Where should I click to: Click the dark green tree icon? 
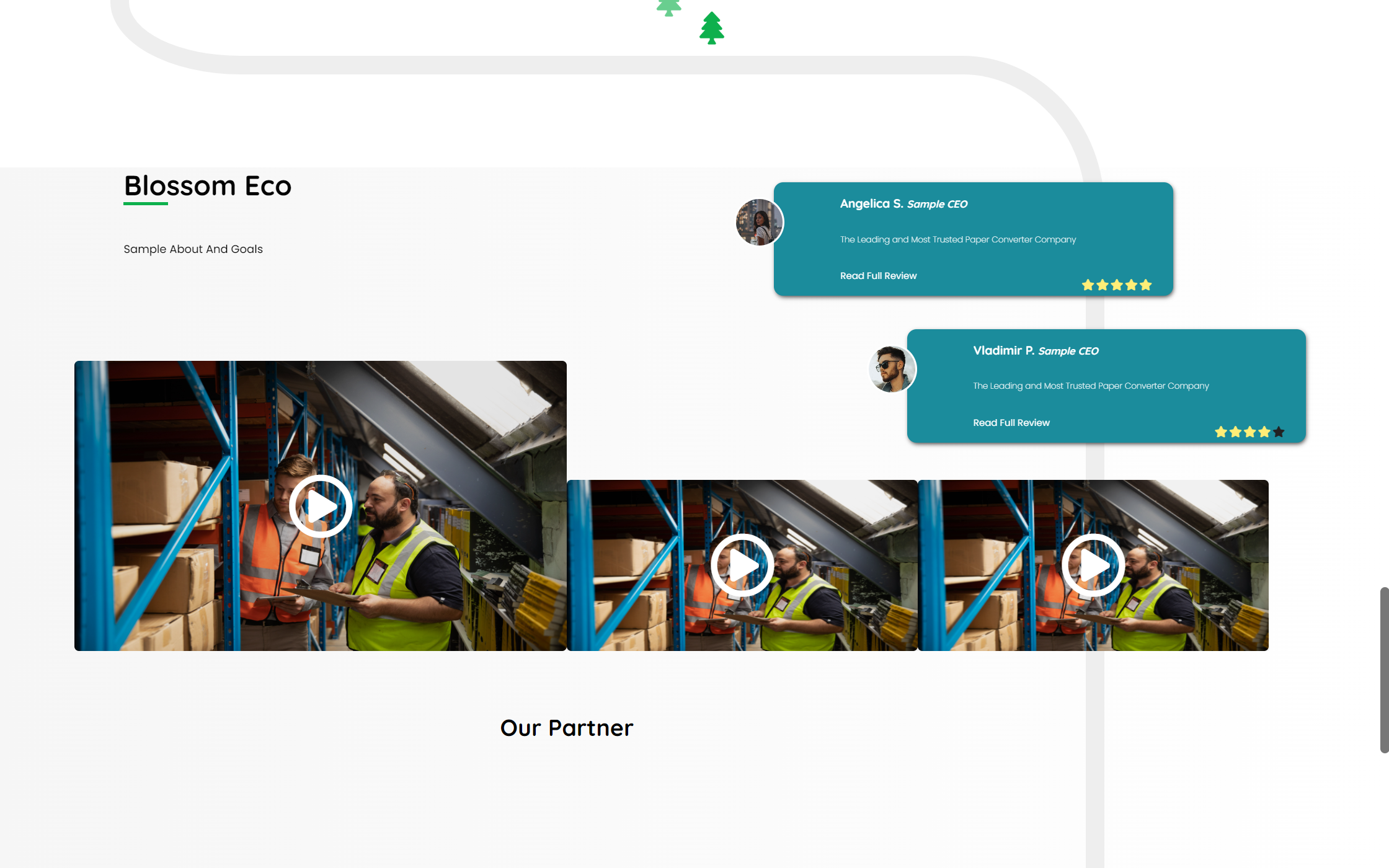(x=711, y=29)
